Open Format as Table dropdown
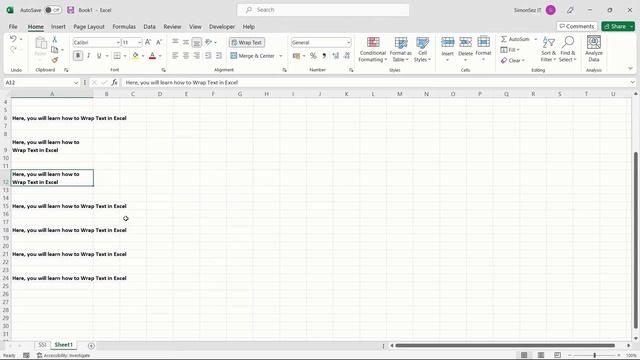Viewport: 640px width, 360px height. pos(400,49)
